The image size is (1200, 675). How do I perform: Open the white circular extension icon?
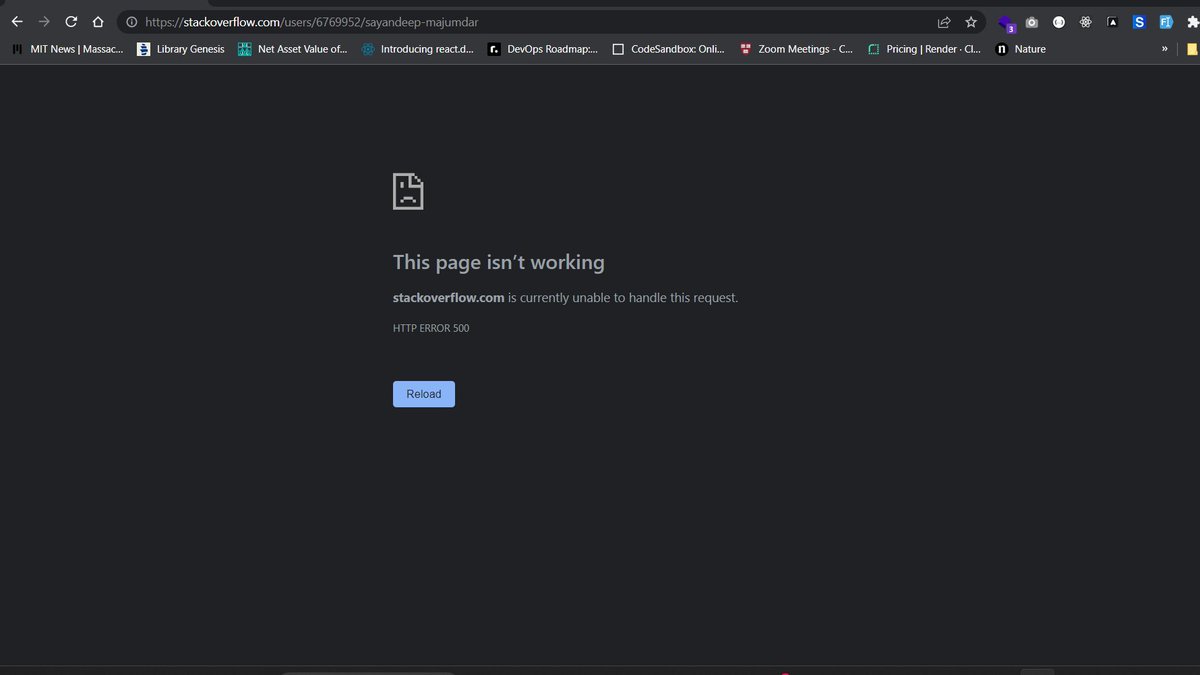[1059, 22]
